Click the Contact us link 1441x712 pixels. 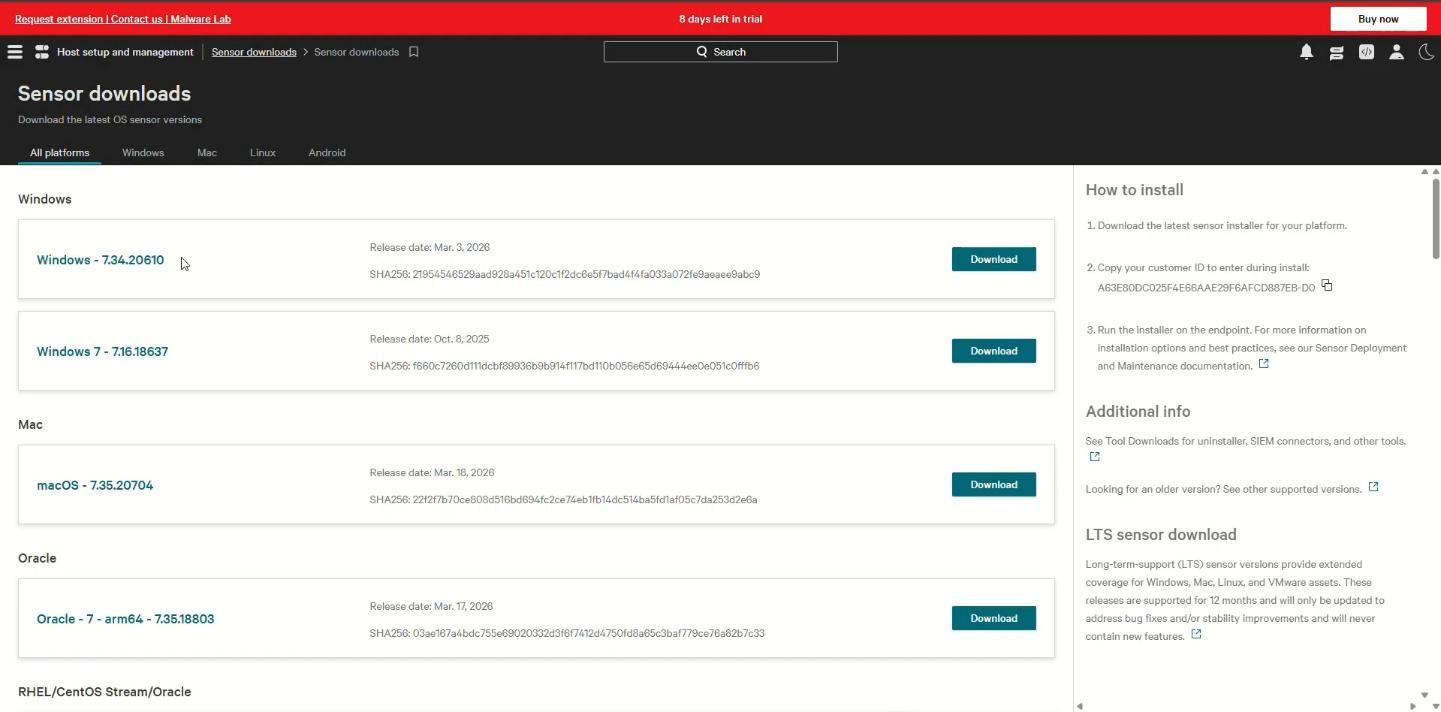[136, 19]
